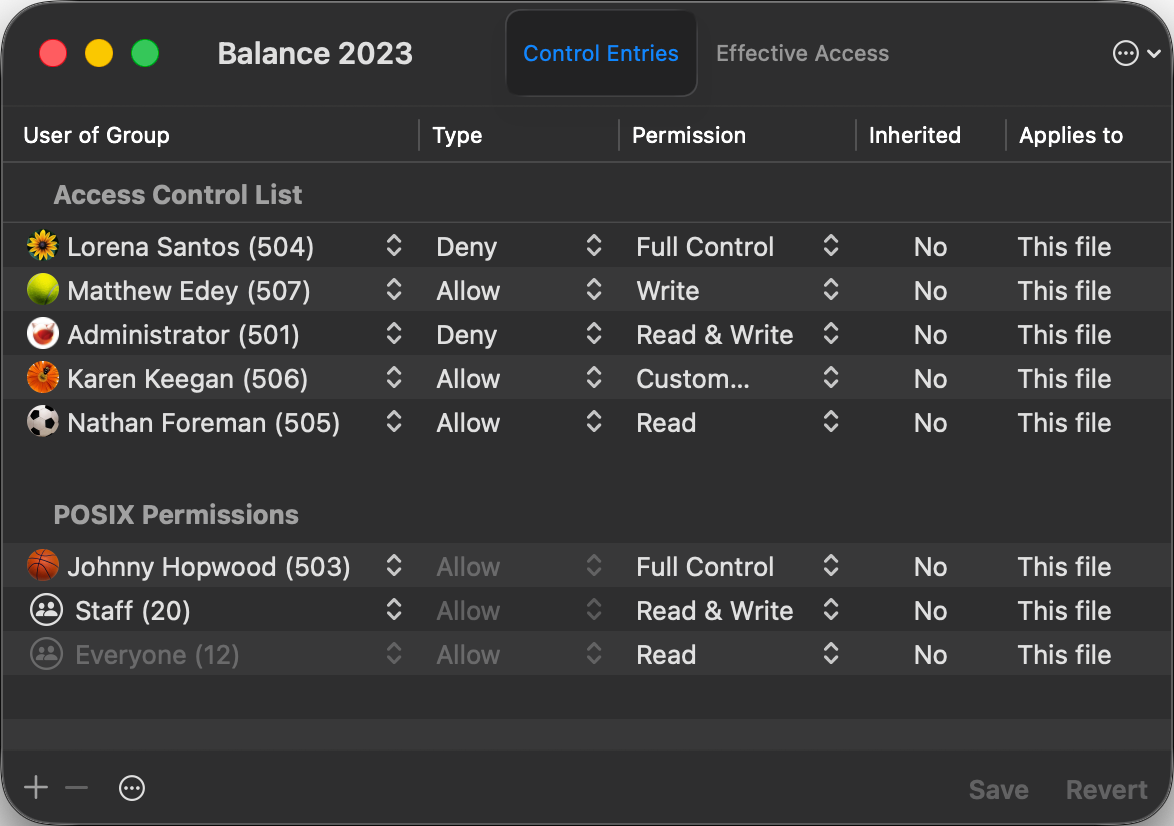Select Matthew Edey (507) row name
The image size is (1174, 826).
click(189, 291)
